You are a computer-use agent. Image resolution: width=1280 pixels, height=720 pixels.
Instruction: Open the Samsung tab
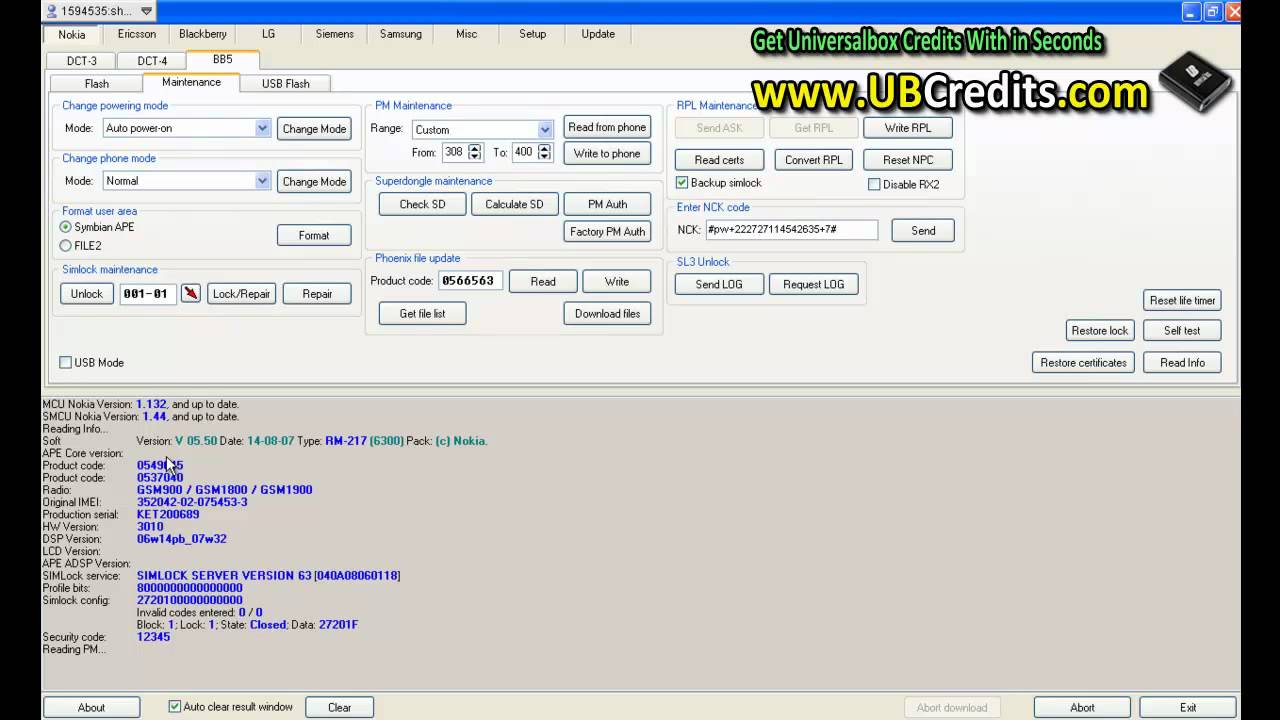click(x=401, y=34)
